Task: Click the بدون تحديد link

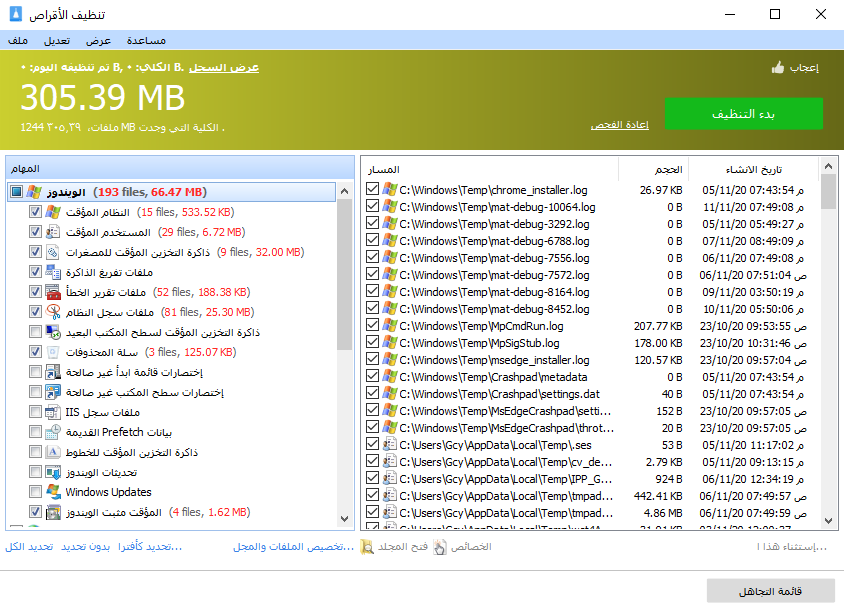Action: (x=86, y=547)
